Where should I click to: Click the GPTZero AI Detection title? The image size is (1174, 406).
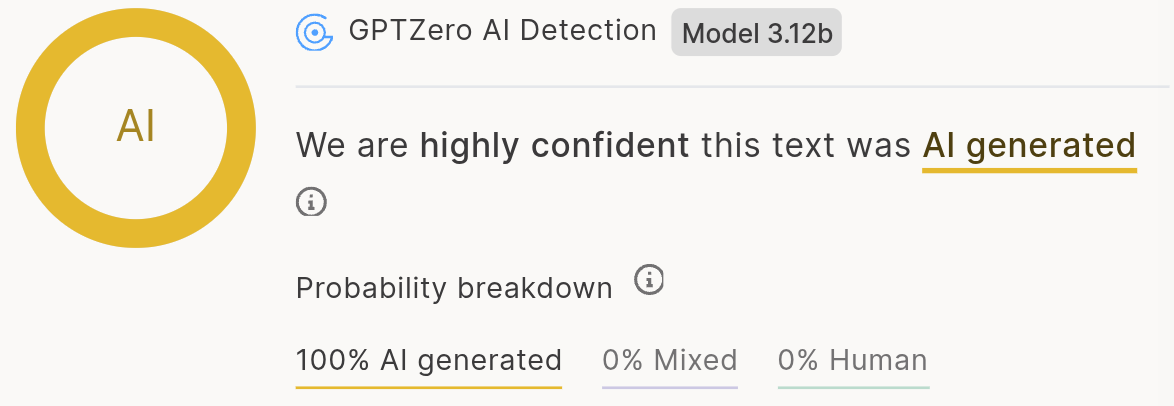[502, 31]
